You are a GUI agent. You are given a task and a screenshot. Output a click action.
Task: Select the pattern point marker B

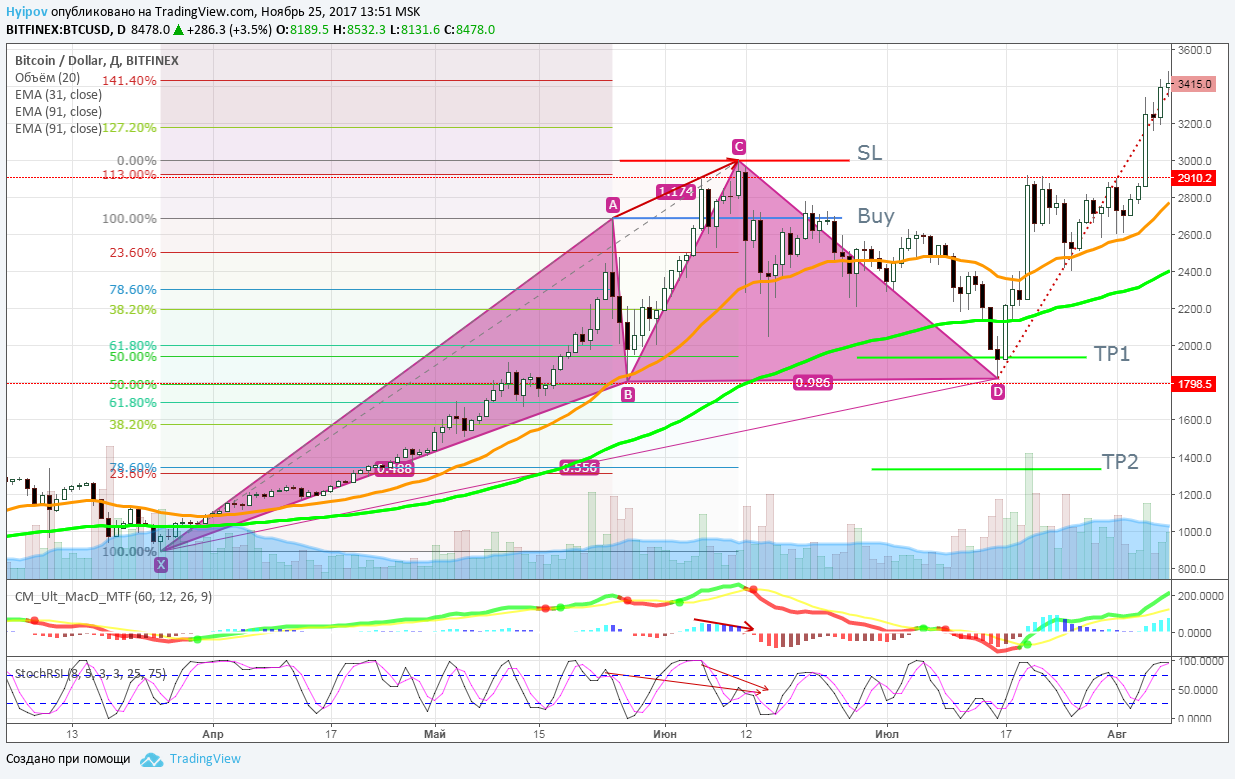tap(627, 394)
